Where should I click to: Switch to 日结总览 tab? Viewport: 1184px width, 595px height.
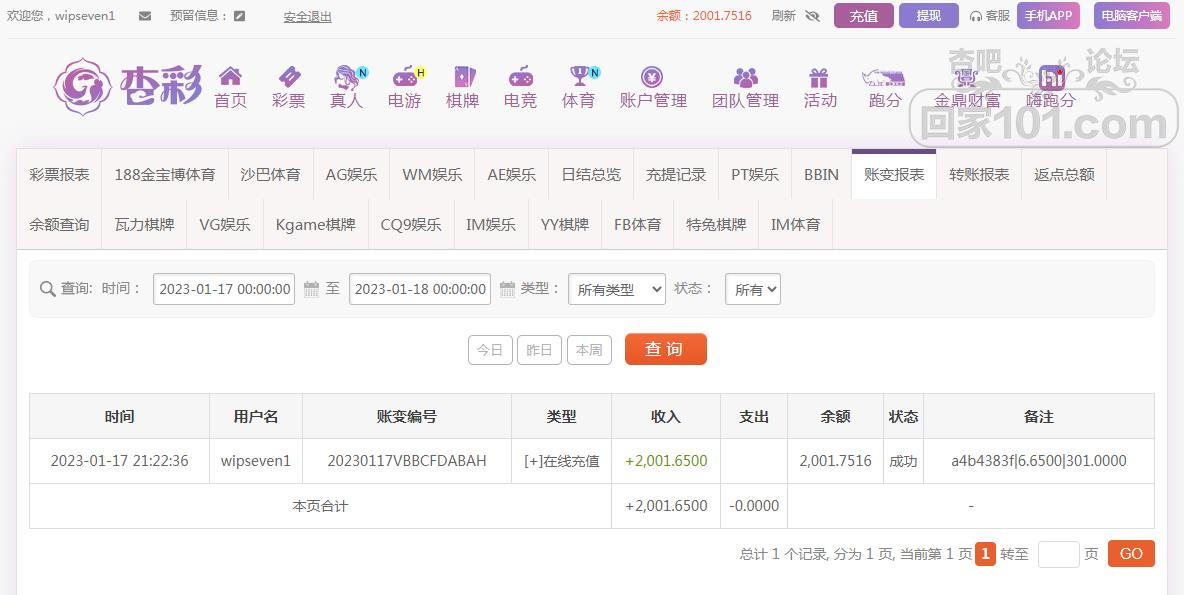(591, 174)
